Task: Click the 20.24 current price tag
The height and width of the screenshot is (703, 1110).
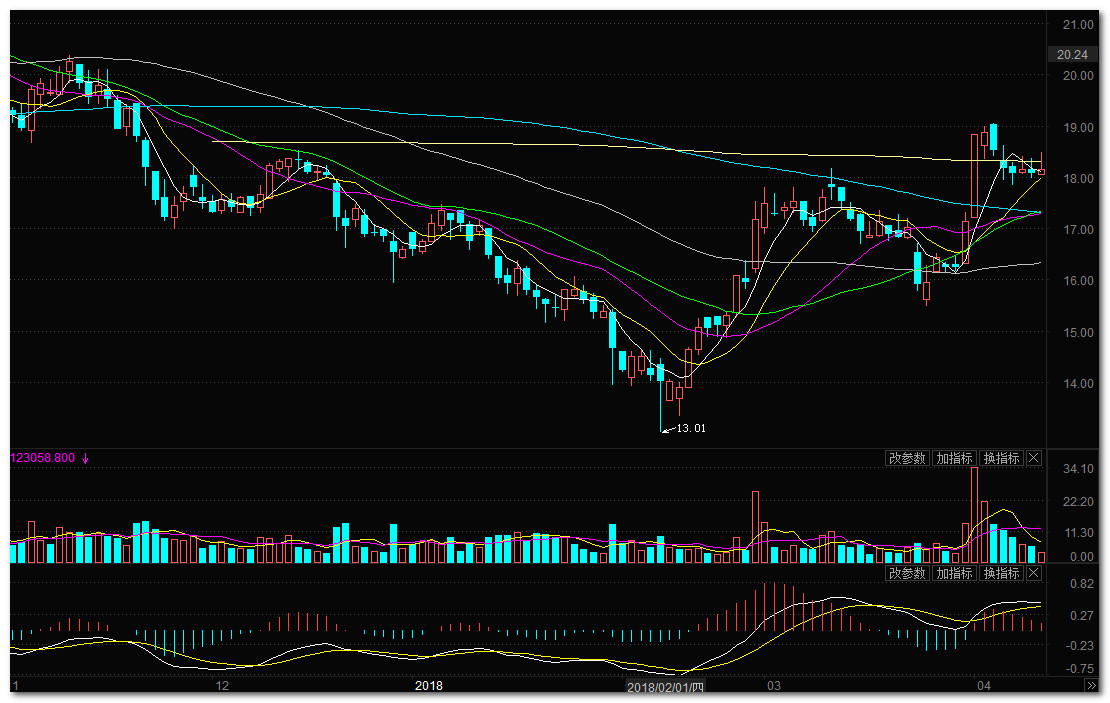Action: coord(1071,55)
